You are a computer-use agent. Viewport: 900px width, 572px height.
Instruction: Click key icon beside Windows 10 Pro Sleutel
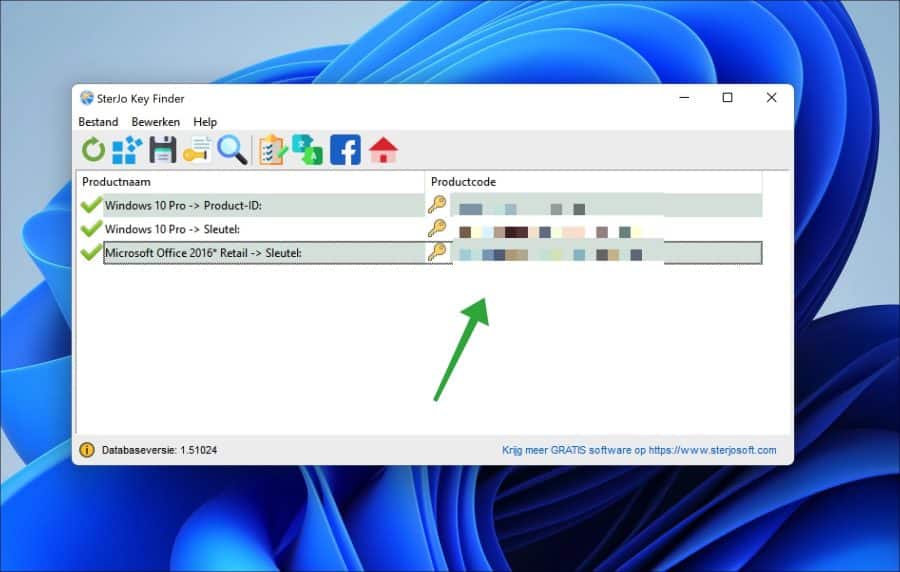[x=437, y=228]
